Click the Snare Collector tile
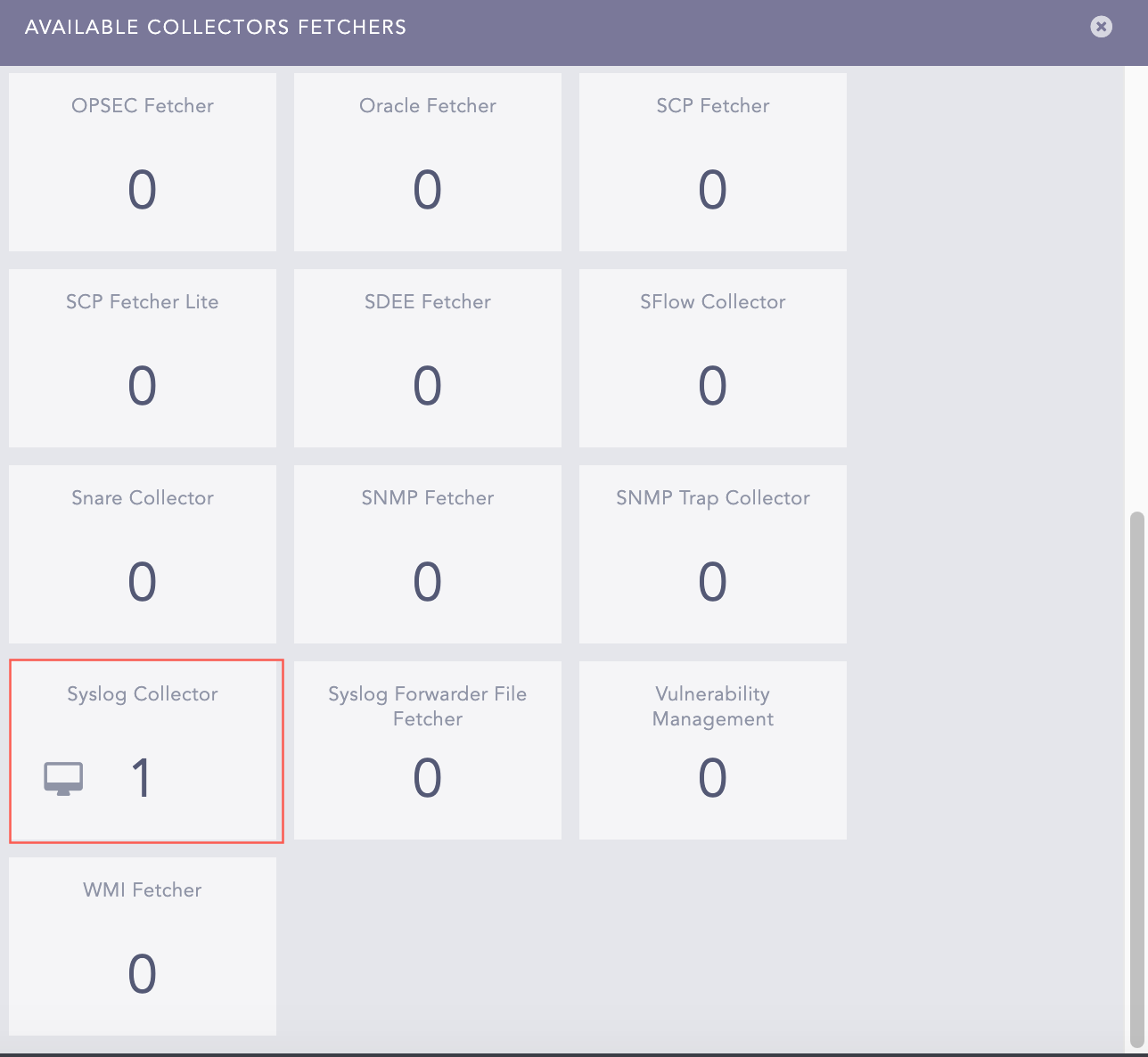Viewport: 1148px width, 1057px height. [x=143, y=554]
